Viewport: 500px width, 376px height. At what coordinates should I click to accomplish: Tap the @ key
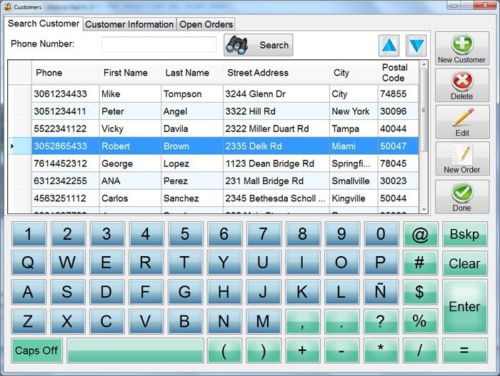tap(420, 234)
